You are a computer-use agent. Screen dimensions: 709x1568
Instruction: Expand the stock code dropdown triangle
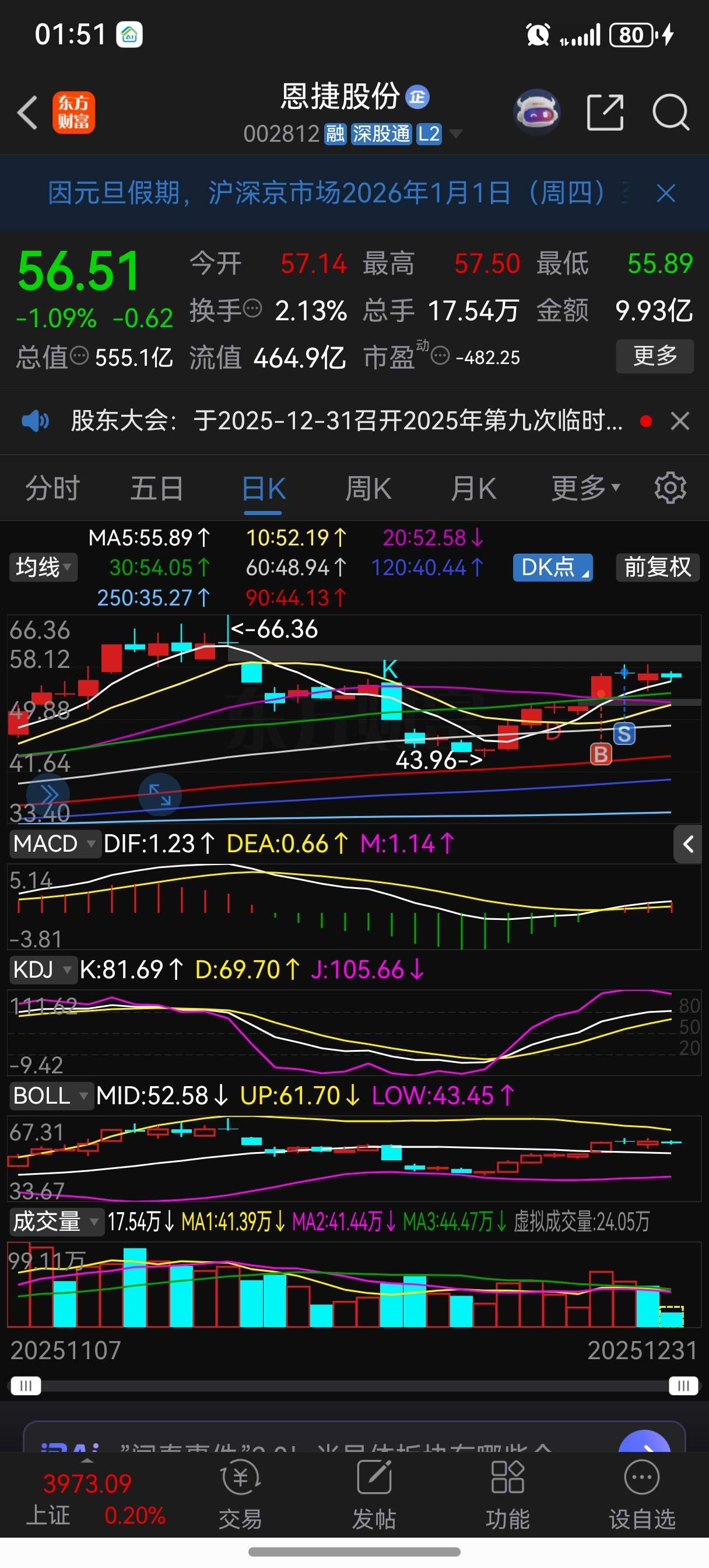(455, 134)
